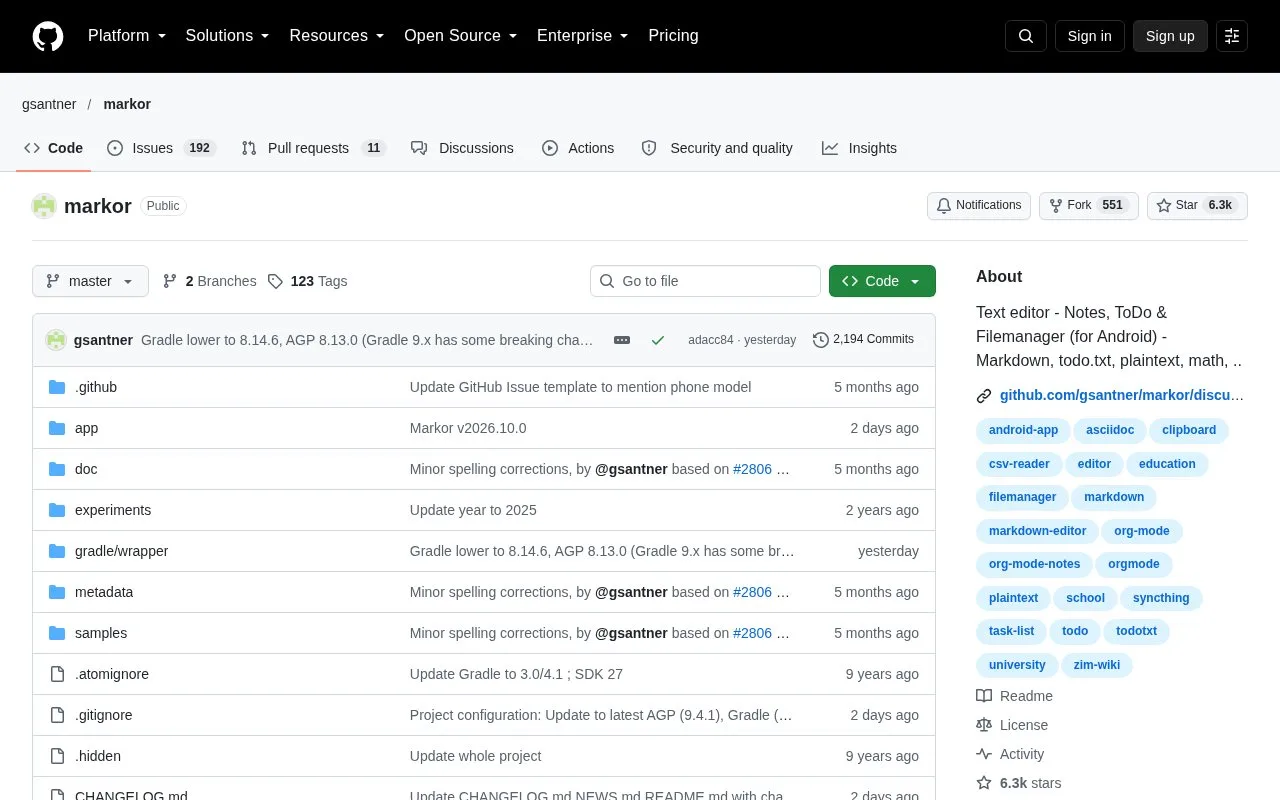This screenshot has width=1280, height=800.
Task: Open the 2,194 Commits history
Action: (863, 340)
